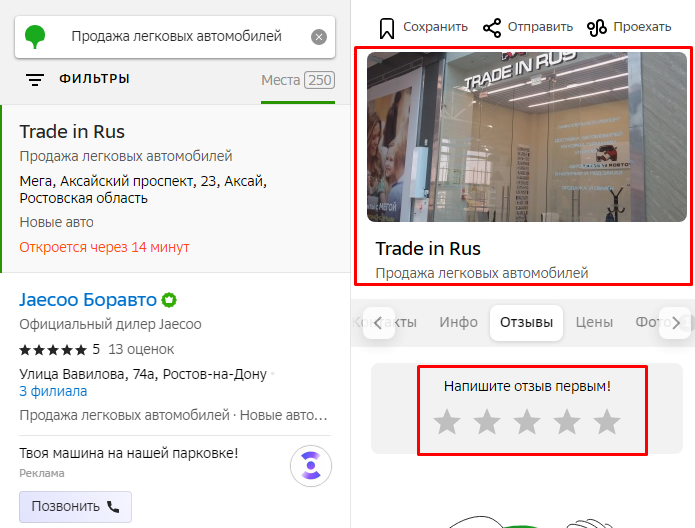Open the Trade in Rus storefront photo
The image size is (695, 528).
[527, 137]
